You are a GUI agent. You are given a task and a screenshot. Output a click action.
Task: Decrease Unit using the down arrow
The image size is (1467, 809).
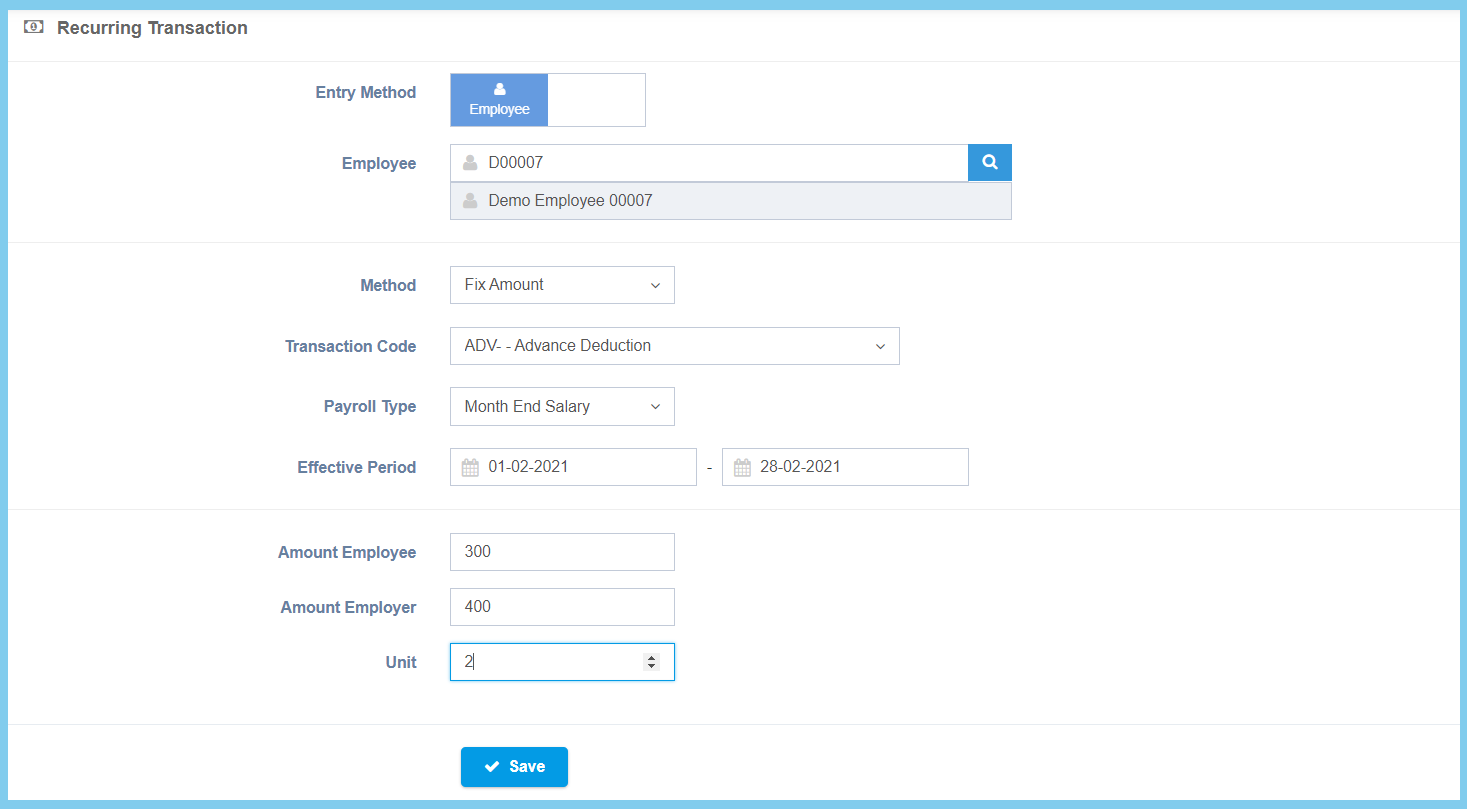(x=652, y=667)
